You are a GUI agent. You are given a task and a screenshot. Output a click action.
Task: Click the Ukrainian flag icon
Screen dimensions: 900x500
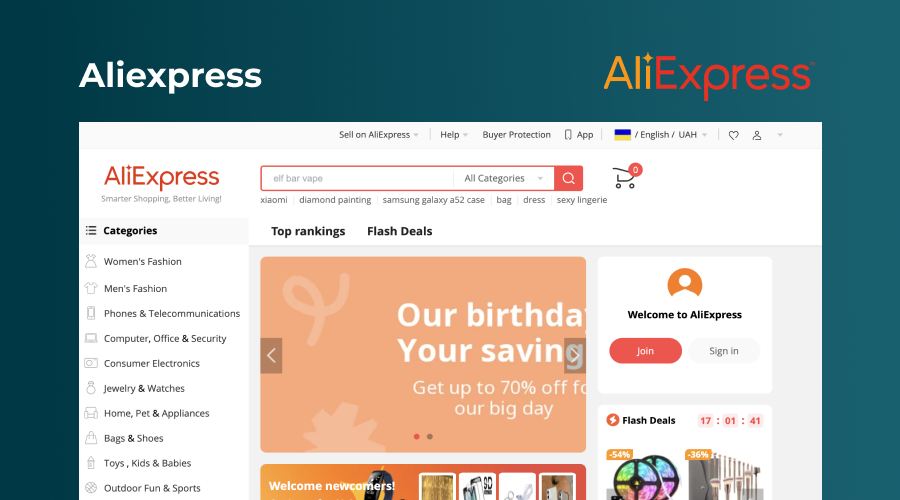click(x=622, y=134)
